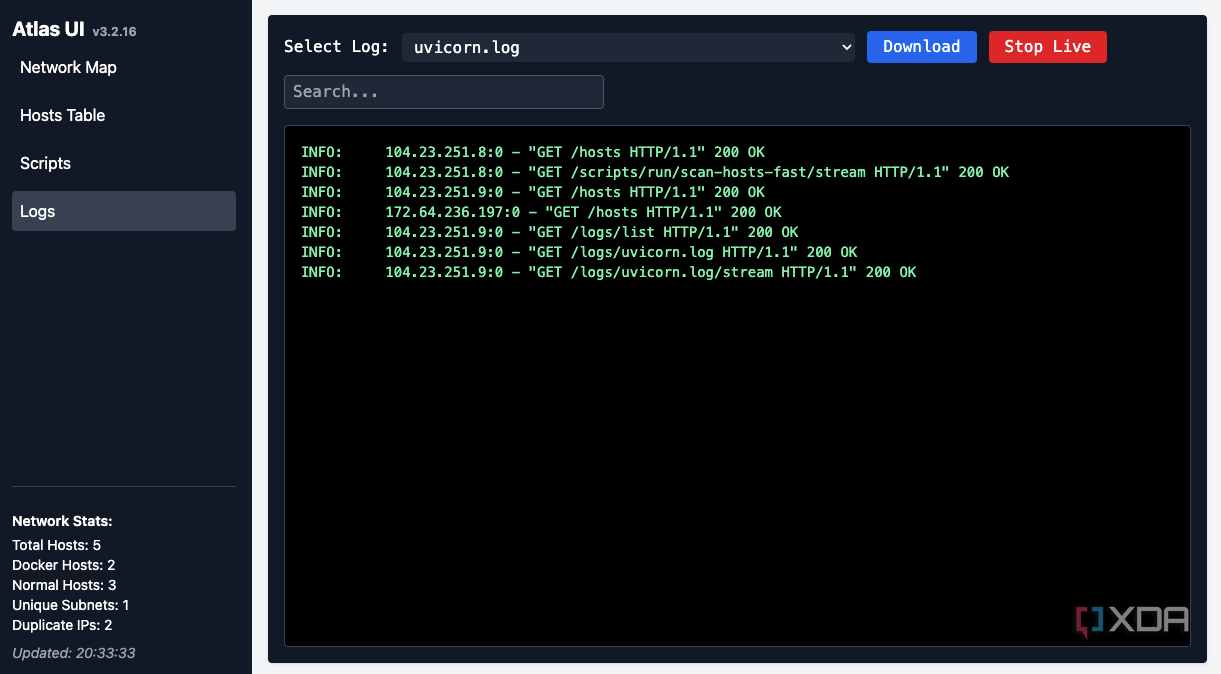Image resolution: width=1221 pixels, height=674 pixels.
Task: Focus the Search log input field
Action: coord(444,92)
